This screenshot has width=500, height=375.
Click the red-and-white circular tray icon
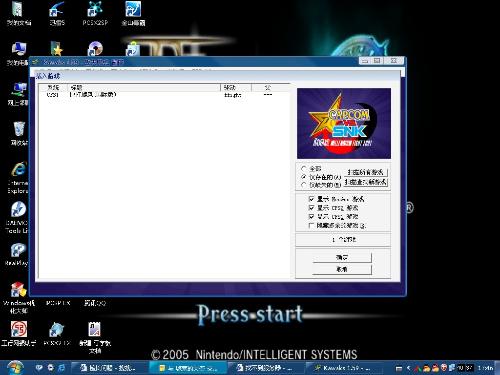click(x=444, y=368)
